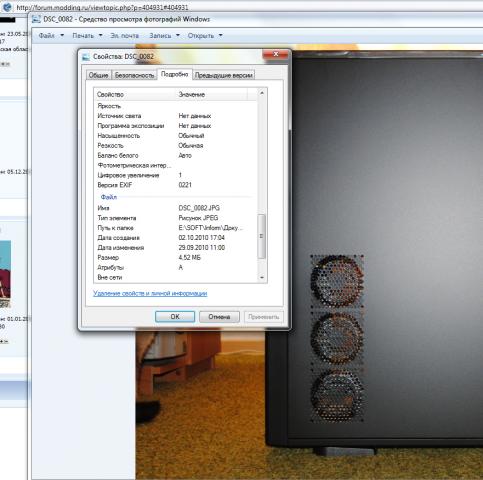Select the Версия EXIF row

(176, 185)
